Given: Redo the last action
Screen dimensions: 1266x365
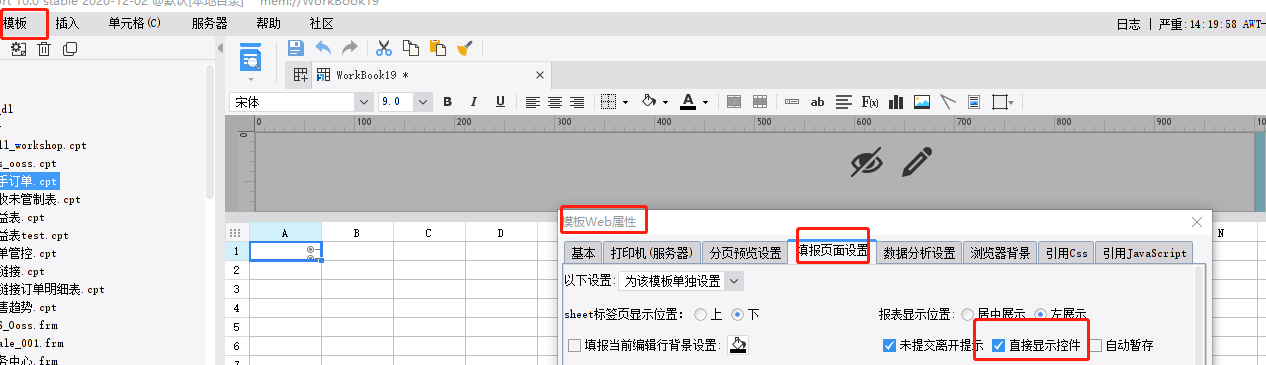Looking at the screenshot, I should [x=350, y=47].
